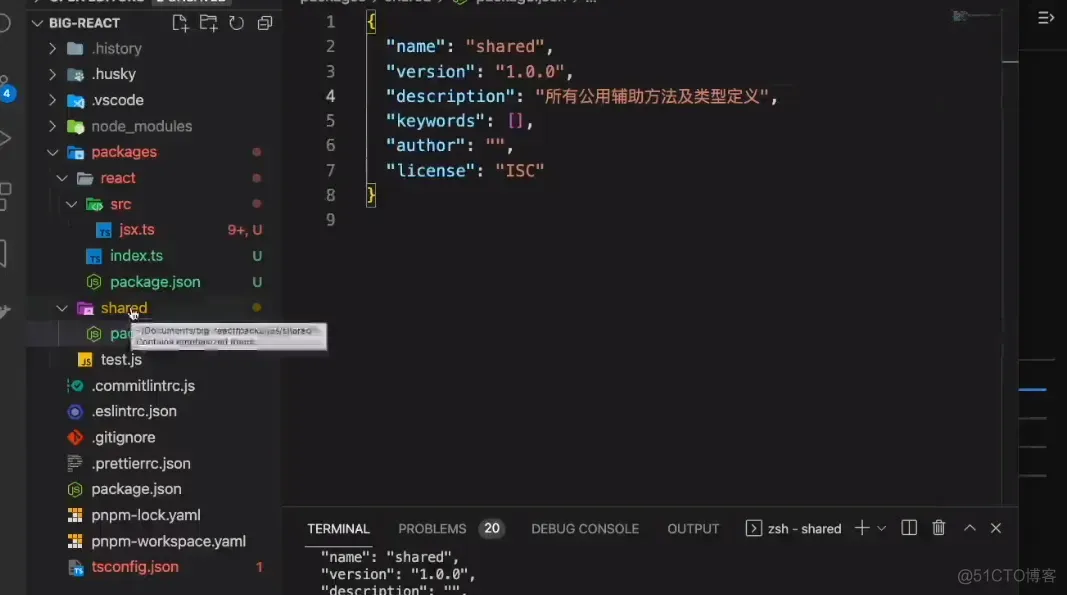Click the root package.json file icon
The width and height of the screenshot is (1067, 595).
(x=76, y=489)
